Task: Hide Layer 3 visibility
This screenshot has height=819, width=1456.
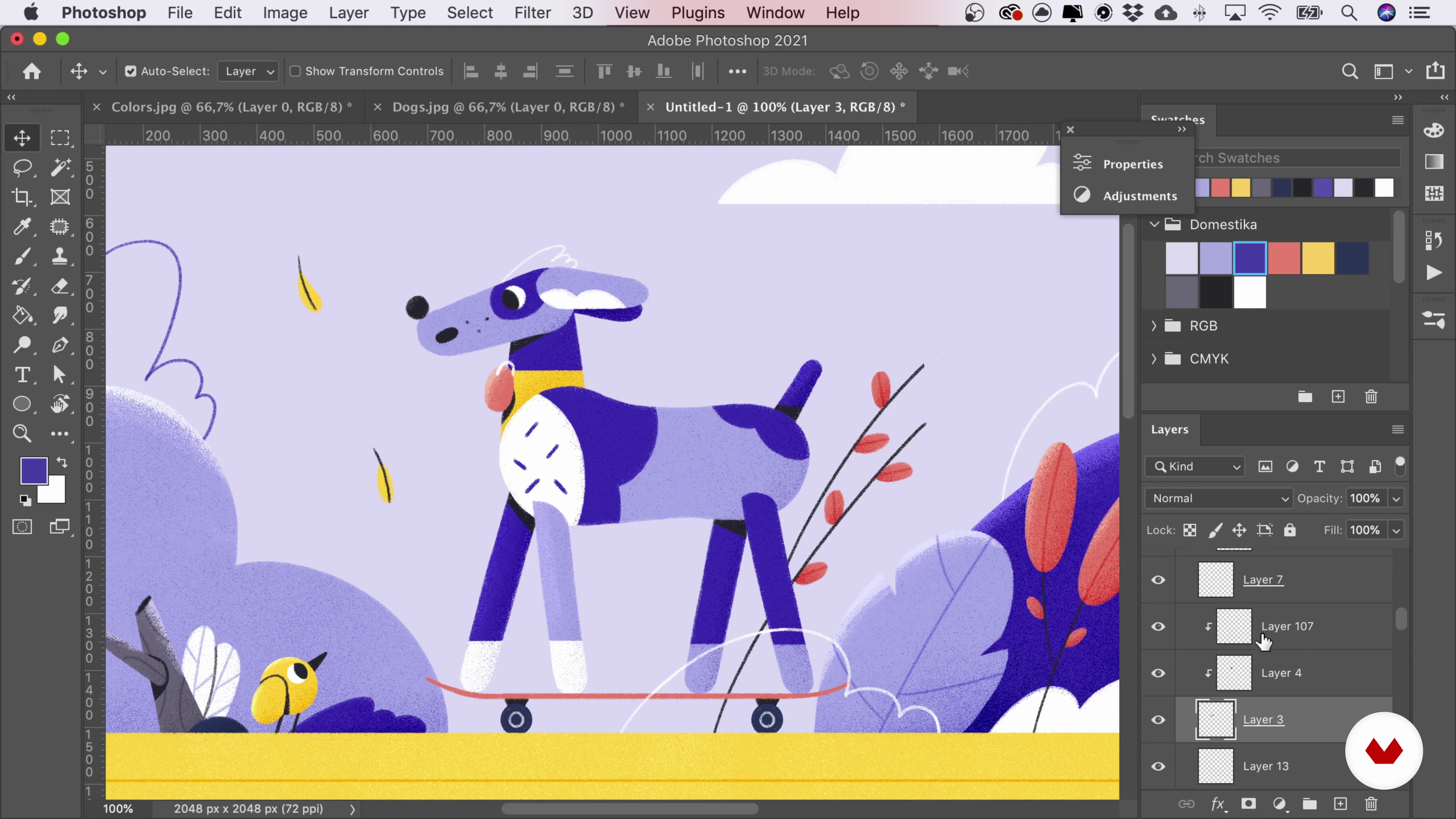Action: click(1158, 720)
